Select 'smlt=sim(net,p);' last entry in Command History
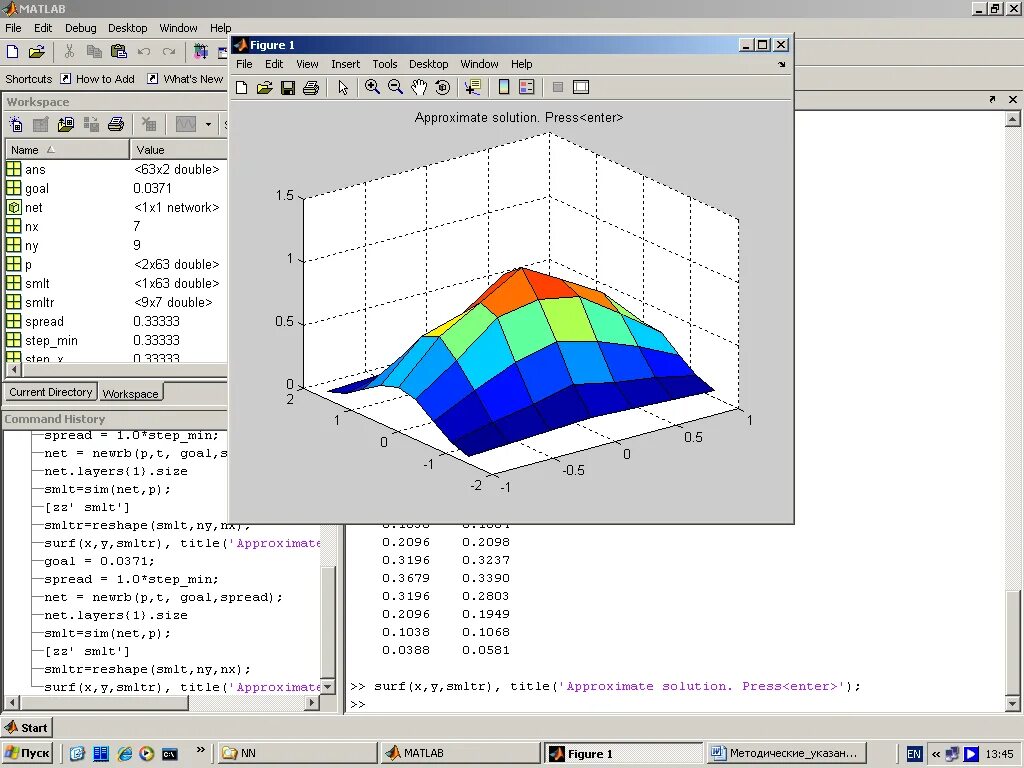The image size is (1024, 768). 107,633
